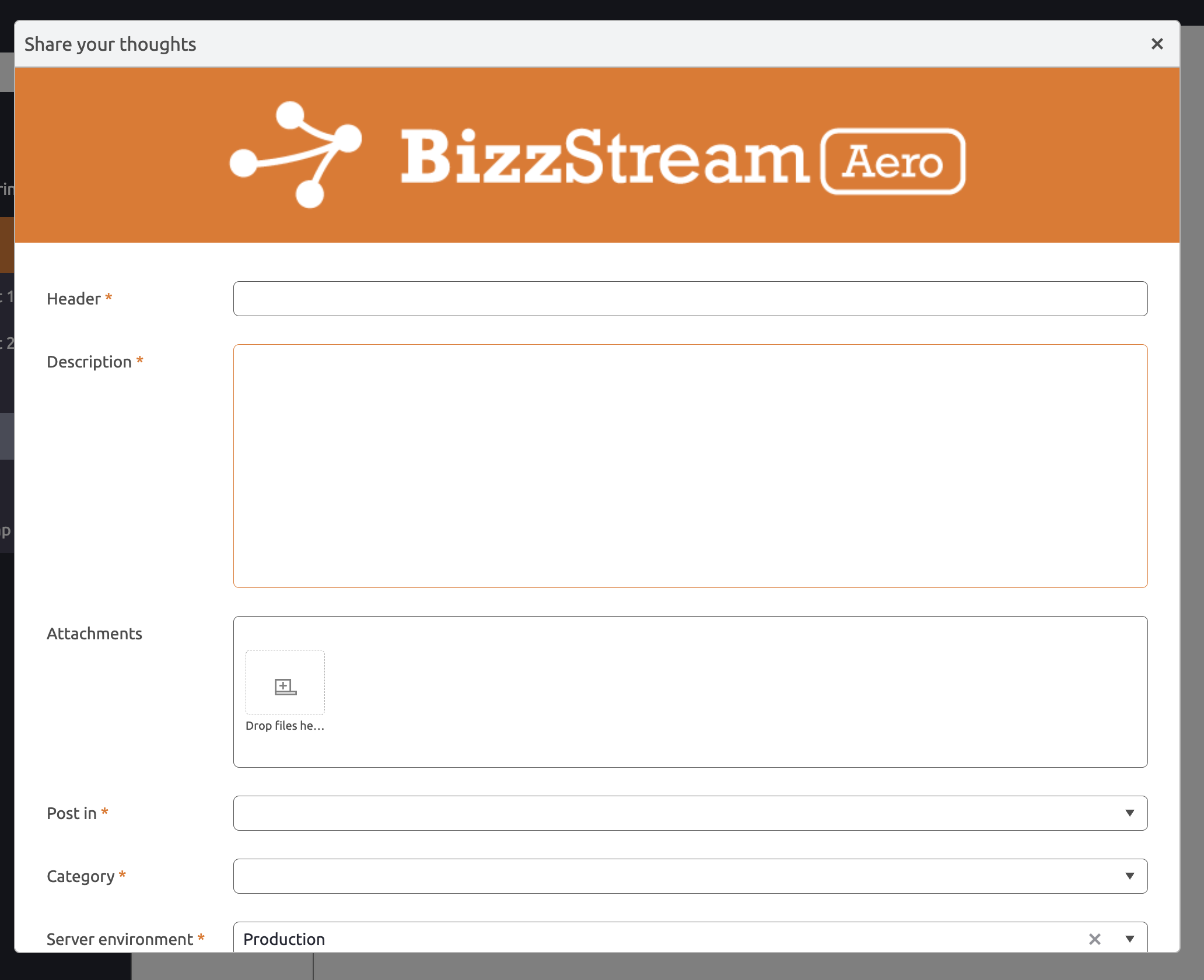The image size is (1204, 980).
Task: Click the BizzStream Aero logo banner
Action: 597,155
